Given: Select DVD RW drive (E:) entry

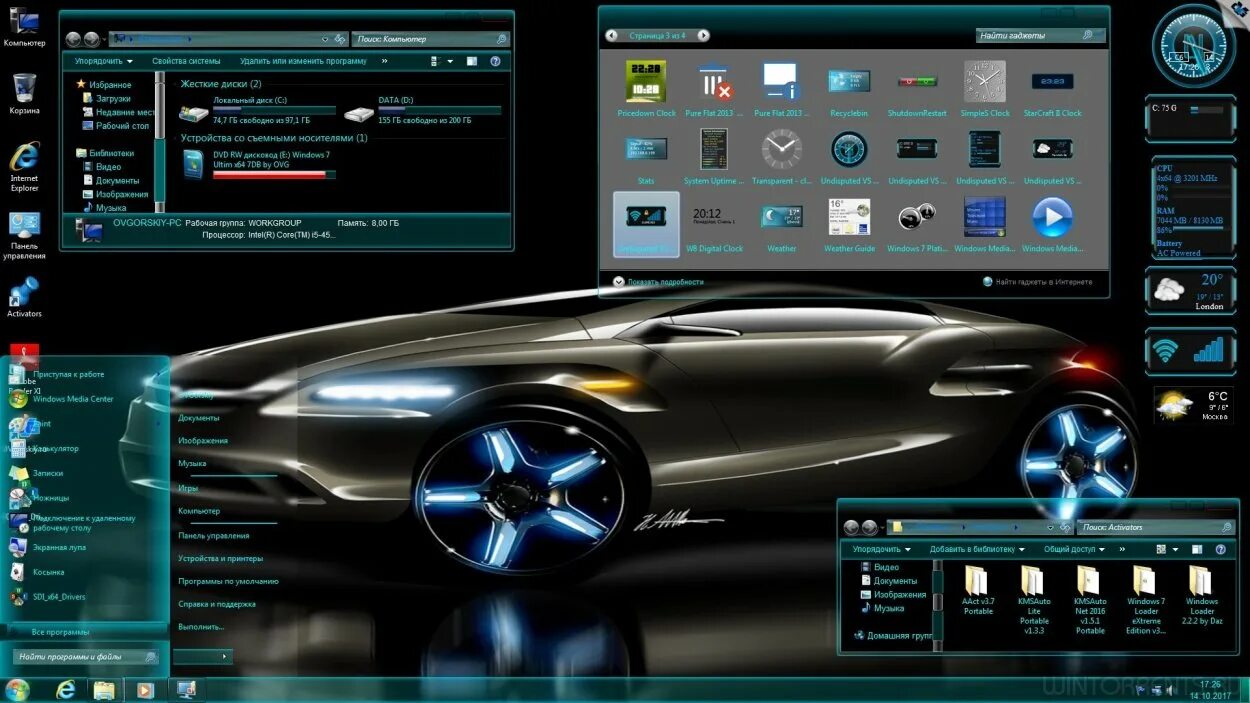Looking at the screenshot, I should coord(258,164).
